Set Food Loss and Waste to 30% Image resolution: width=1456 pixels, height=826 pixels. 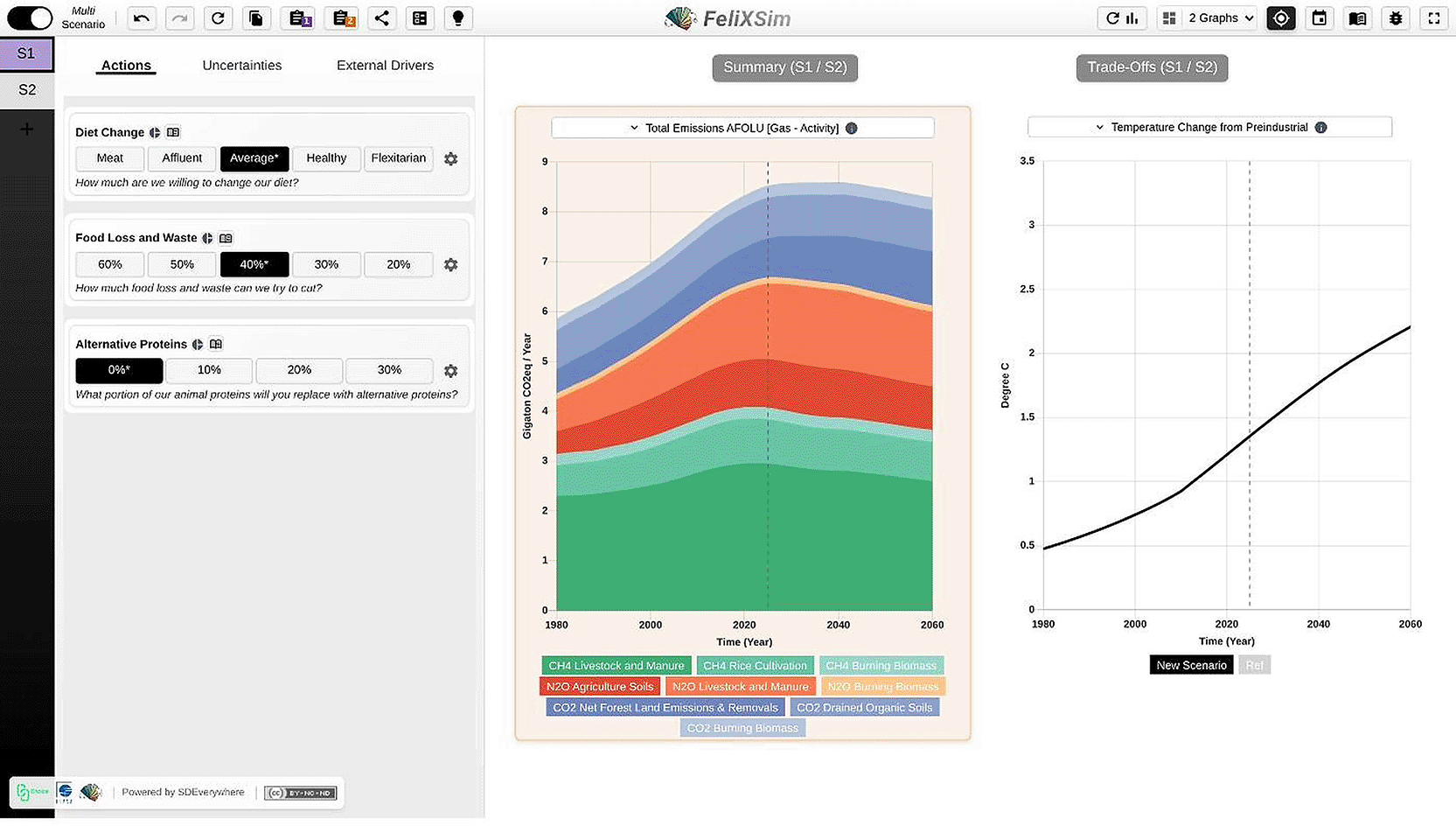coord(326,264)
